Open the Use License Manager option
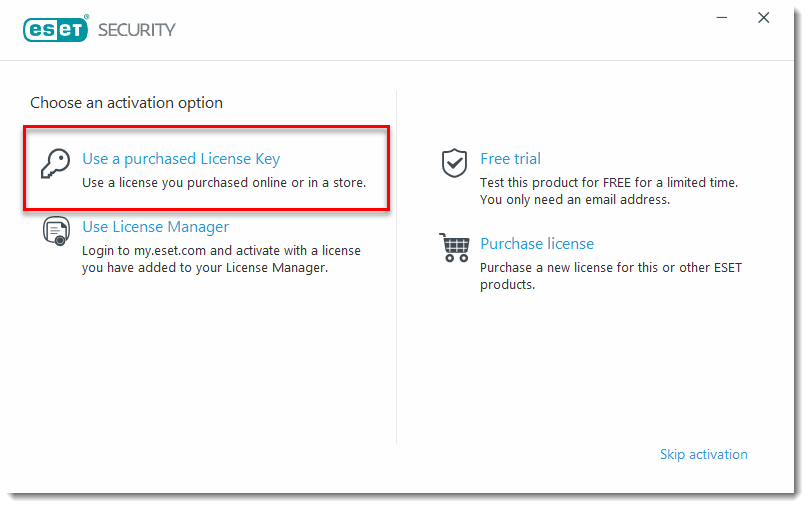 point(155,227)
